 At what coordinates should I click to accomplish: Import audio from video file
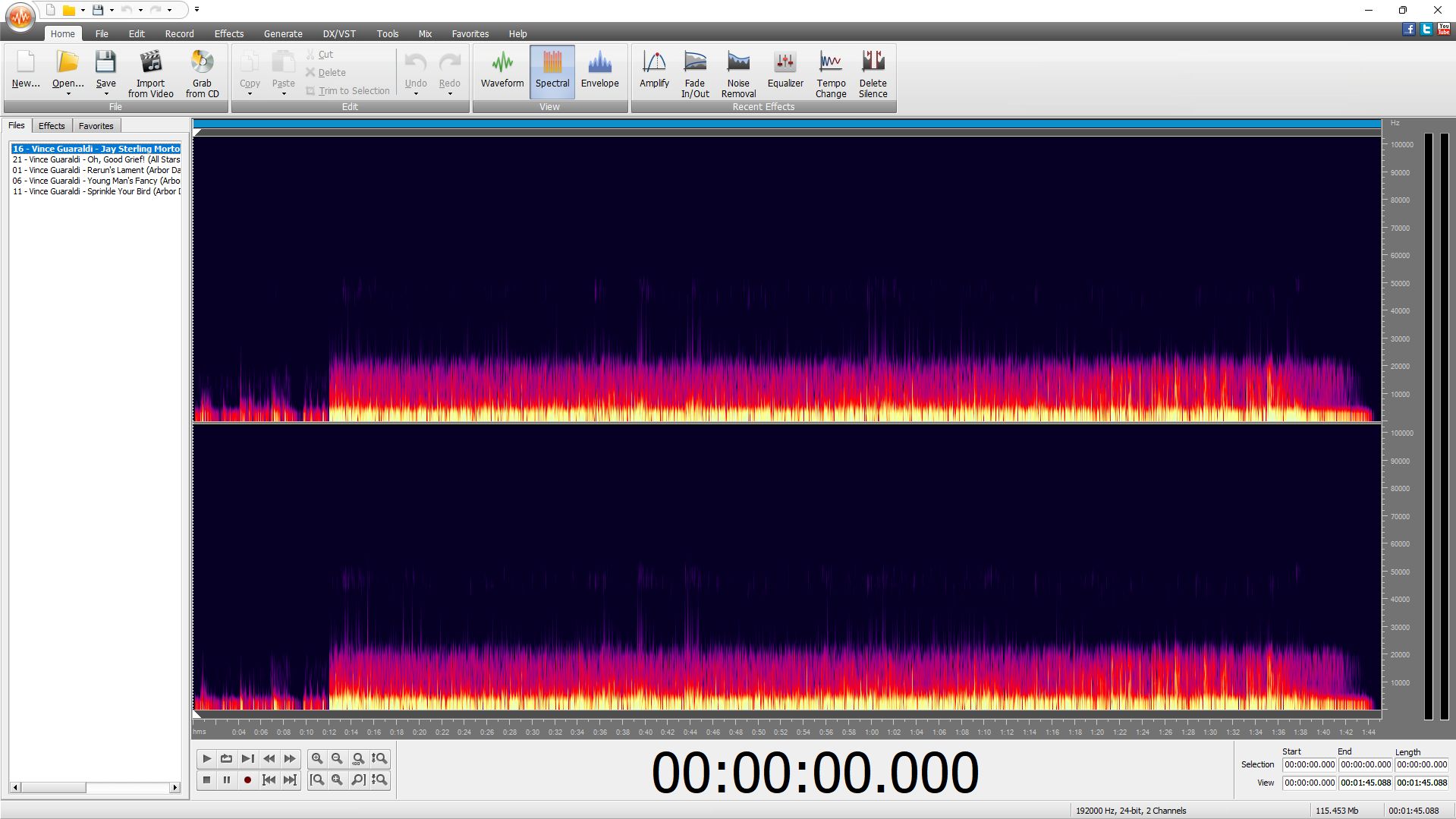coord(150,74)
